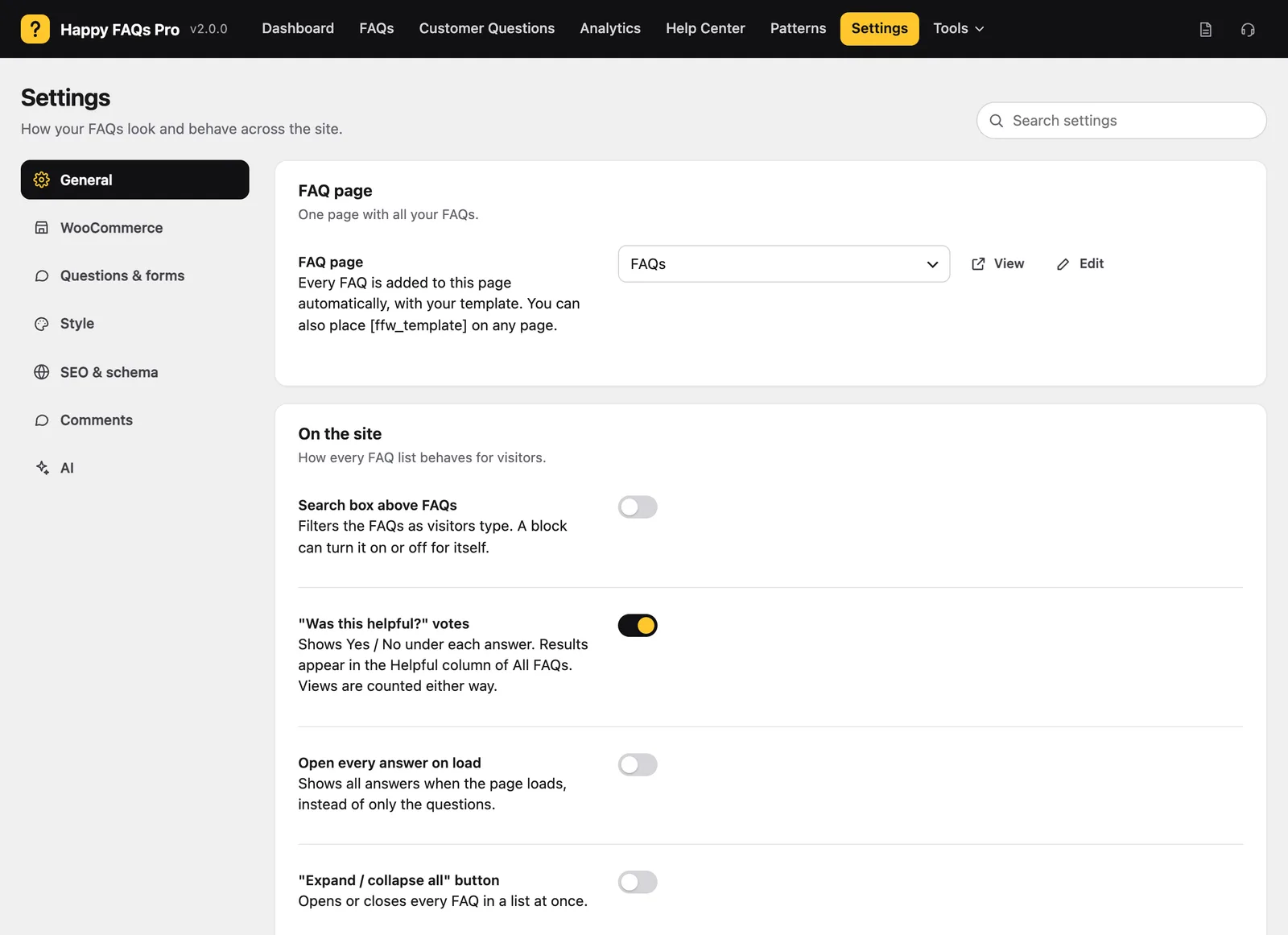Select the Settings tab
Screen dimensions: 1288x935
[x=880, y=29]
